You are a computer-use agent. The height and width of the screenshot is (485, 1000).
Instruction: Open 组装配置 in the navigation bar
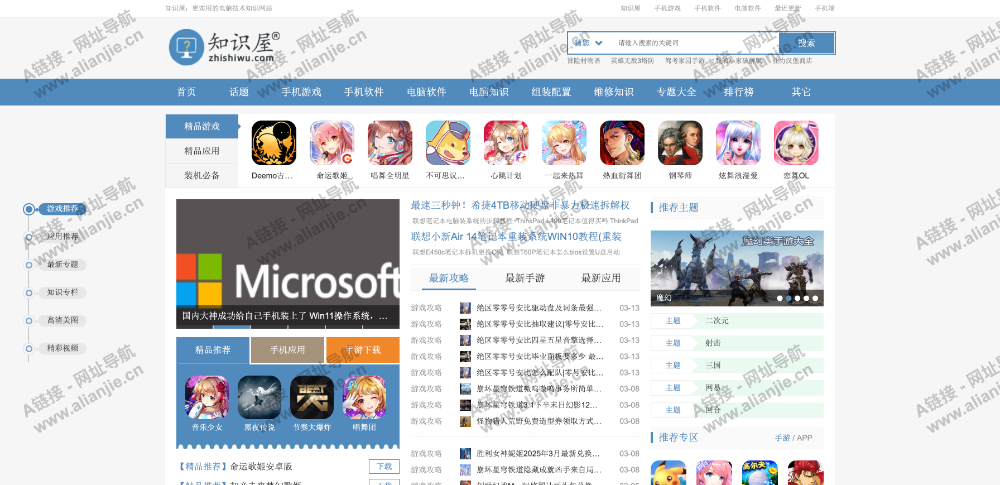point(552,92)
